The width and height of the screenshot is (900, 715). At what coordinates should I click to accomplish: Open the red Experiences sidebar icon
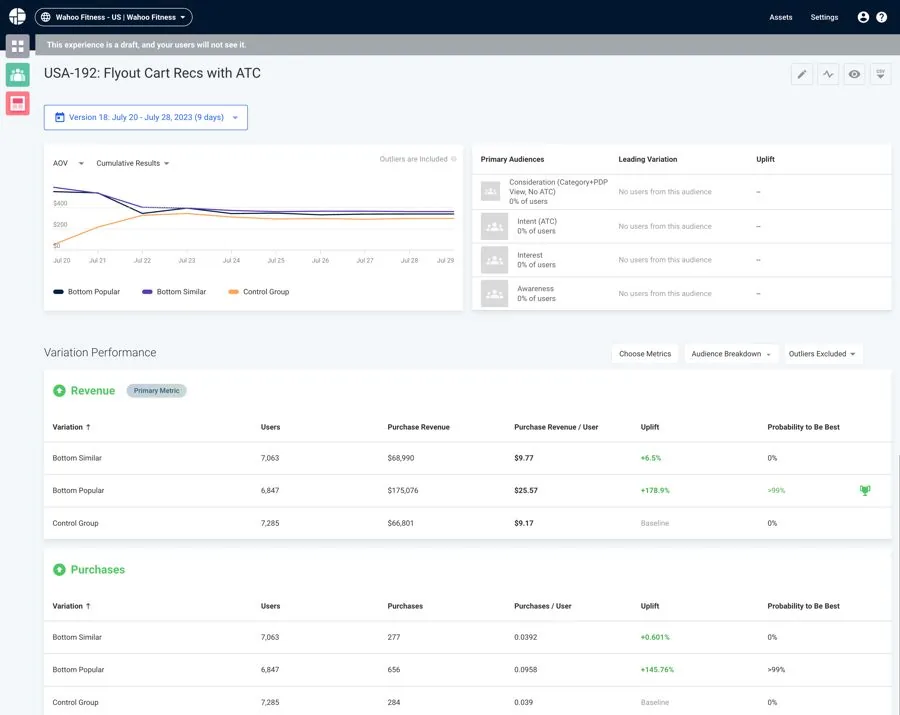click(18, 103)
